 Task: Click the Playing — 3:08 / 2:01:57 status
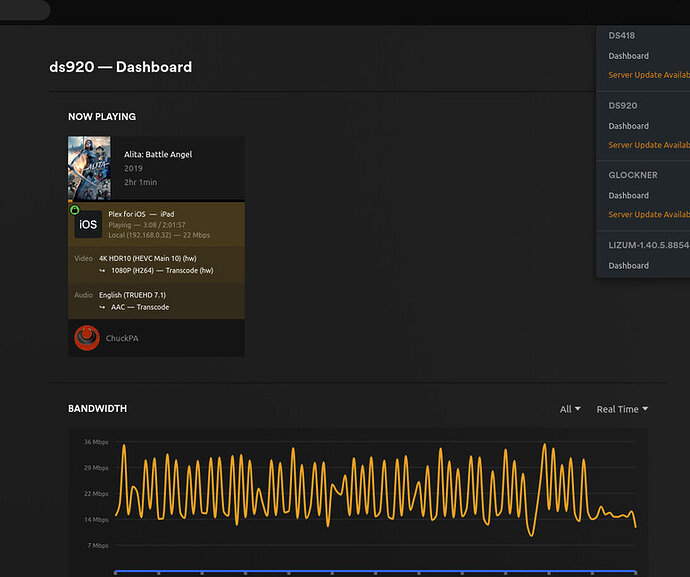pyautogui.click(x=147, y=225)
